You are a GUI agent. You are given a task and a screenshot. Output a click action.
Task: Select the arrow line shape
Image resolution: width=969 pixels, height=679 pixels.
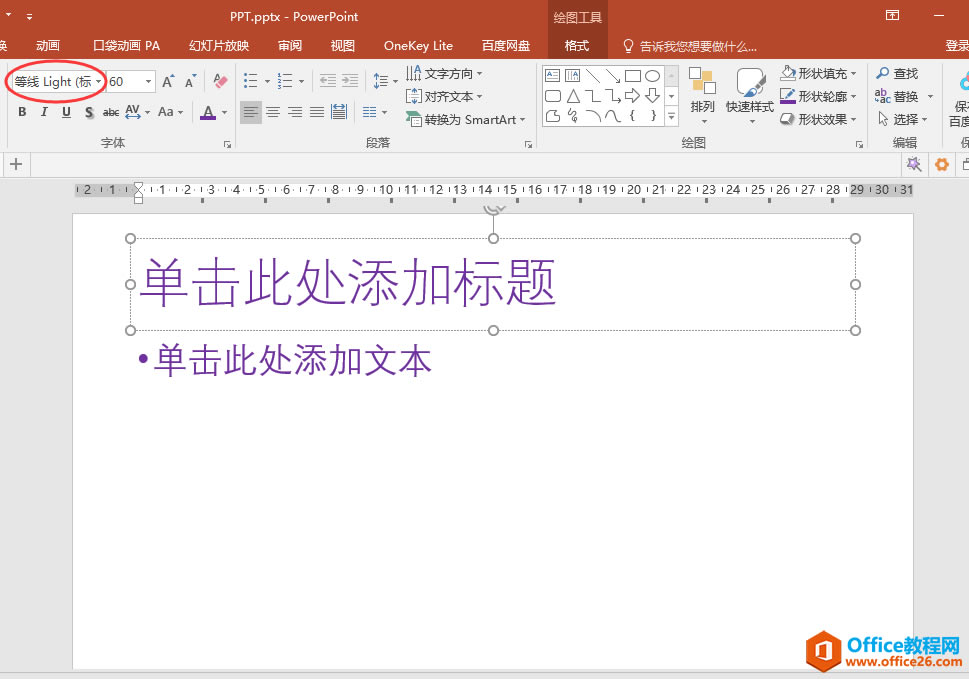click(x=612, y=75)
